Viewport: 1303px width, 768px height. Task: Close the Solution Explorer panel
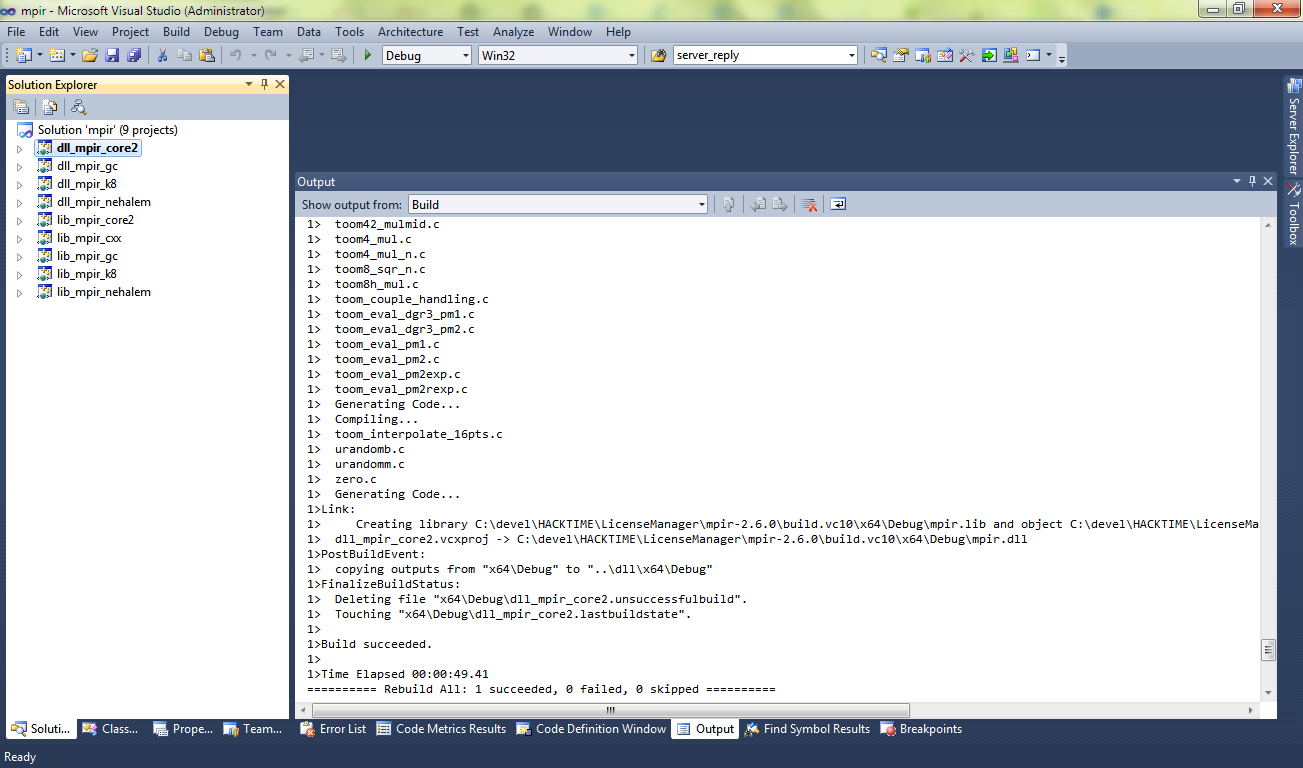(x=280, y=85)
